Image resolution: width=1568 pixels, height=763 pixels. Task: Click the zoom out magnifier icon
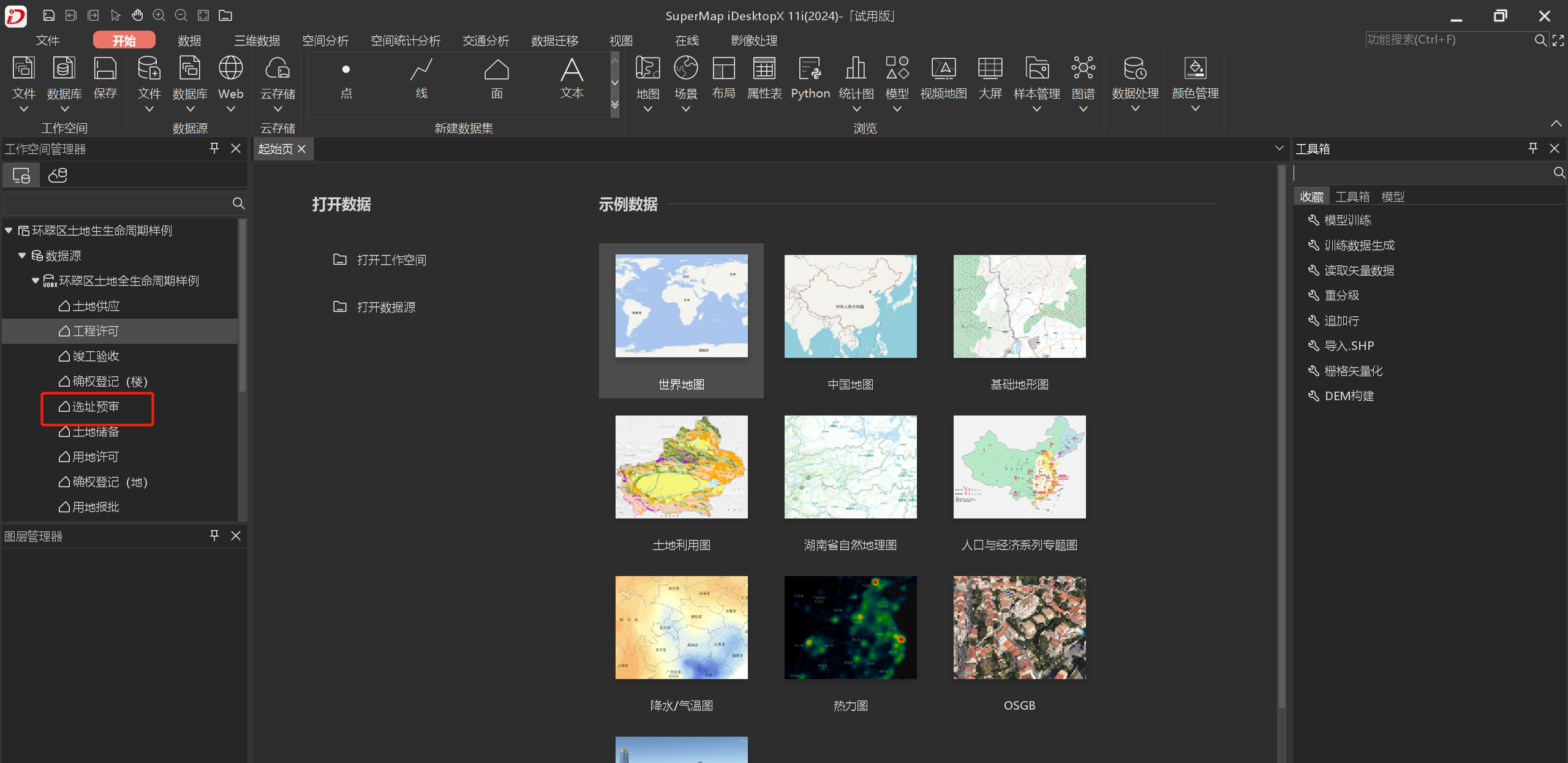click(x=181, y=15)
